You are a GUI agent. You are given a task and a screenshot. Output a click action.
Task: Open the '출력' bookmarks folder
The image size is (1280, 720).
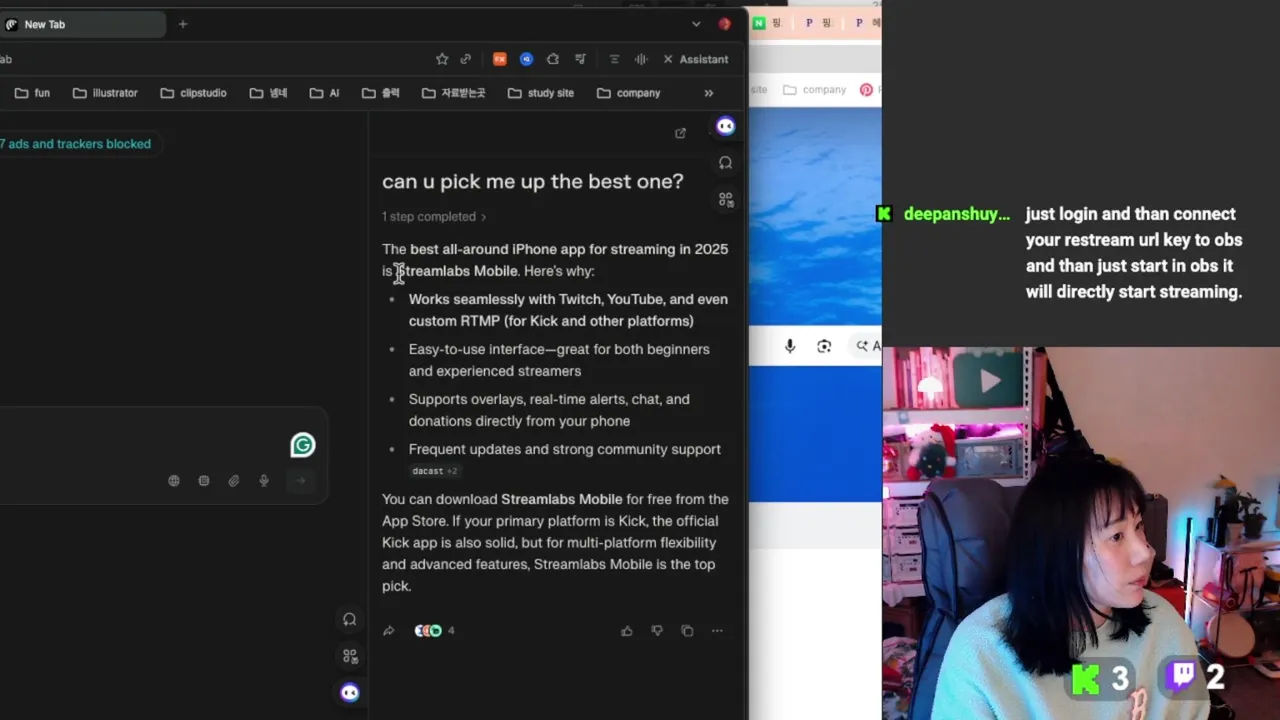click(x=381, y=93)
